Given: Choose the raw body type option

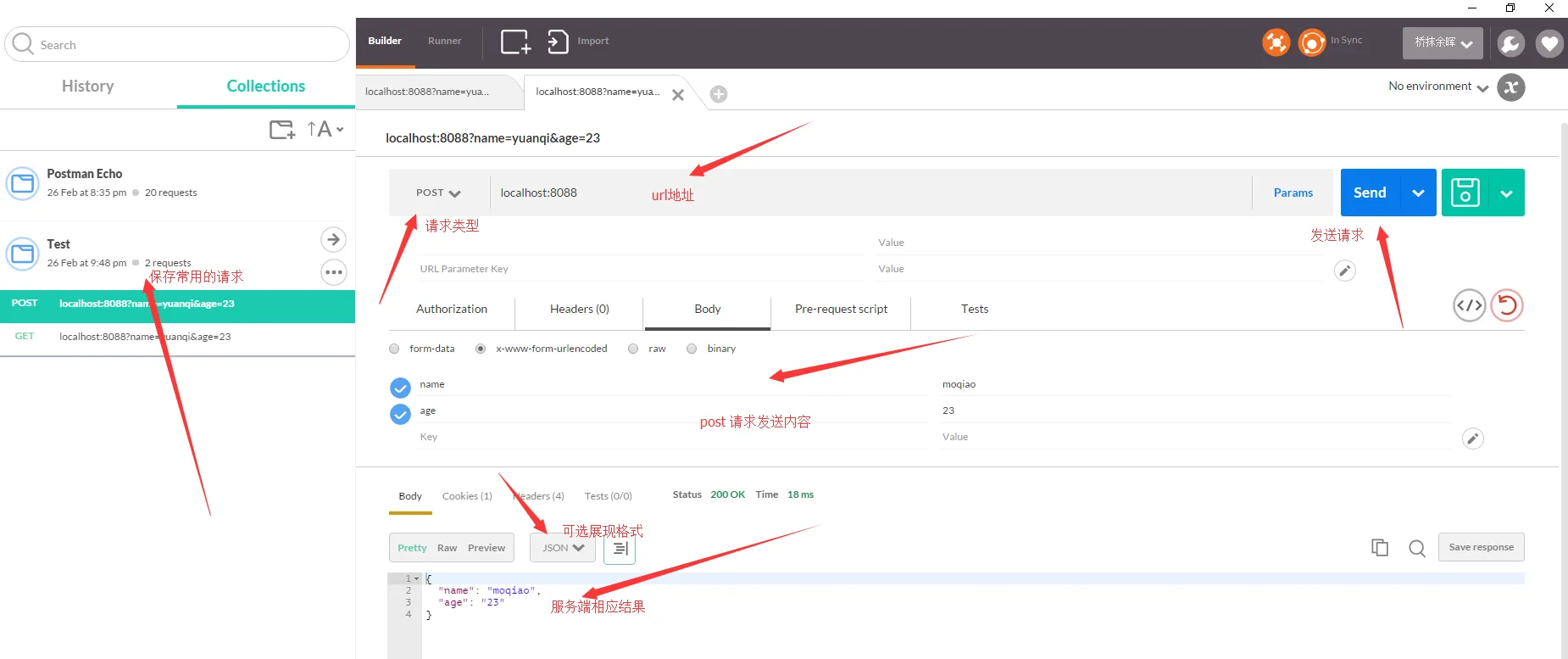Looking at the screenshot, I should point(633,349).
